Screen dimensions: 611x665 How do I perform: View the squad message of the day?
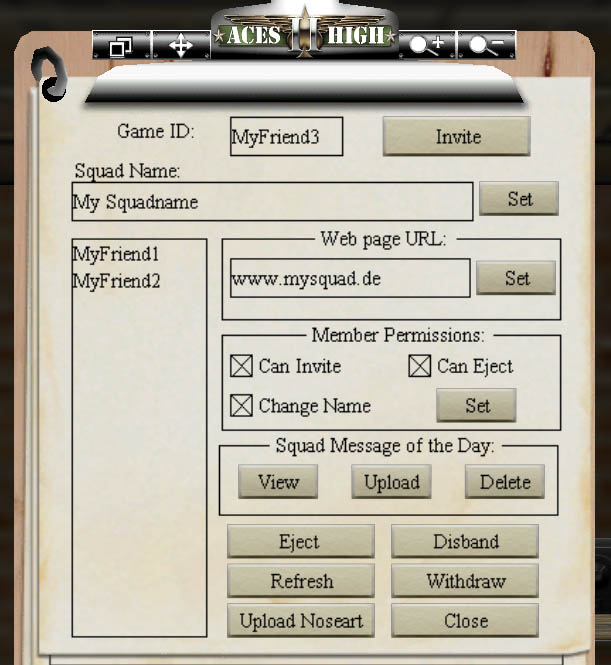tap(278, 481)
